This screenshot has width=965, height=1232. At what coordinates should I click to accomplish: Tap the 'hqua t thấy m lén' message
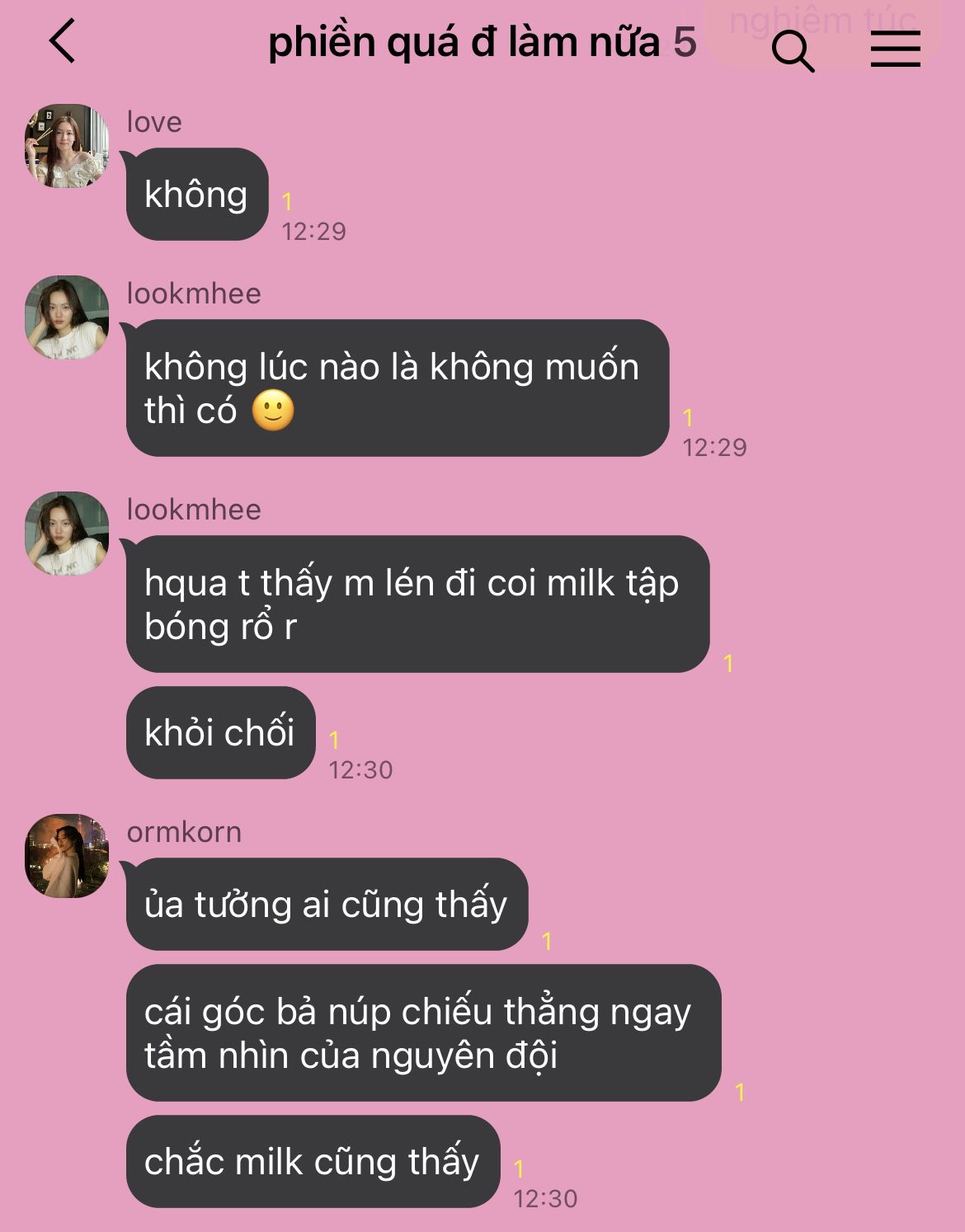click(417, 604)
